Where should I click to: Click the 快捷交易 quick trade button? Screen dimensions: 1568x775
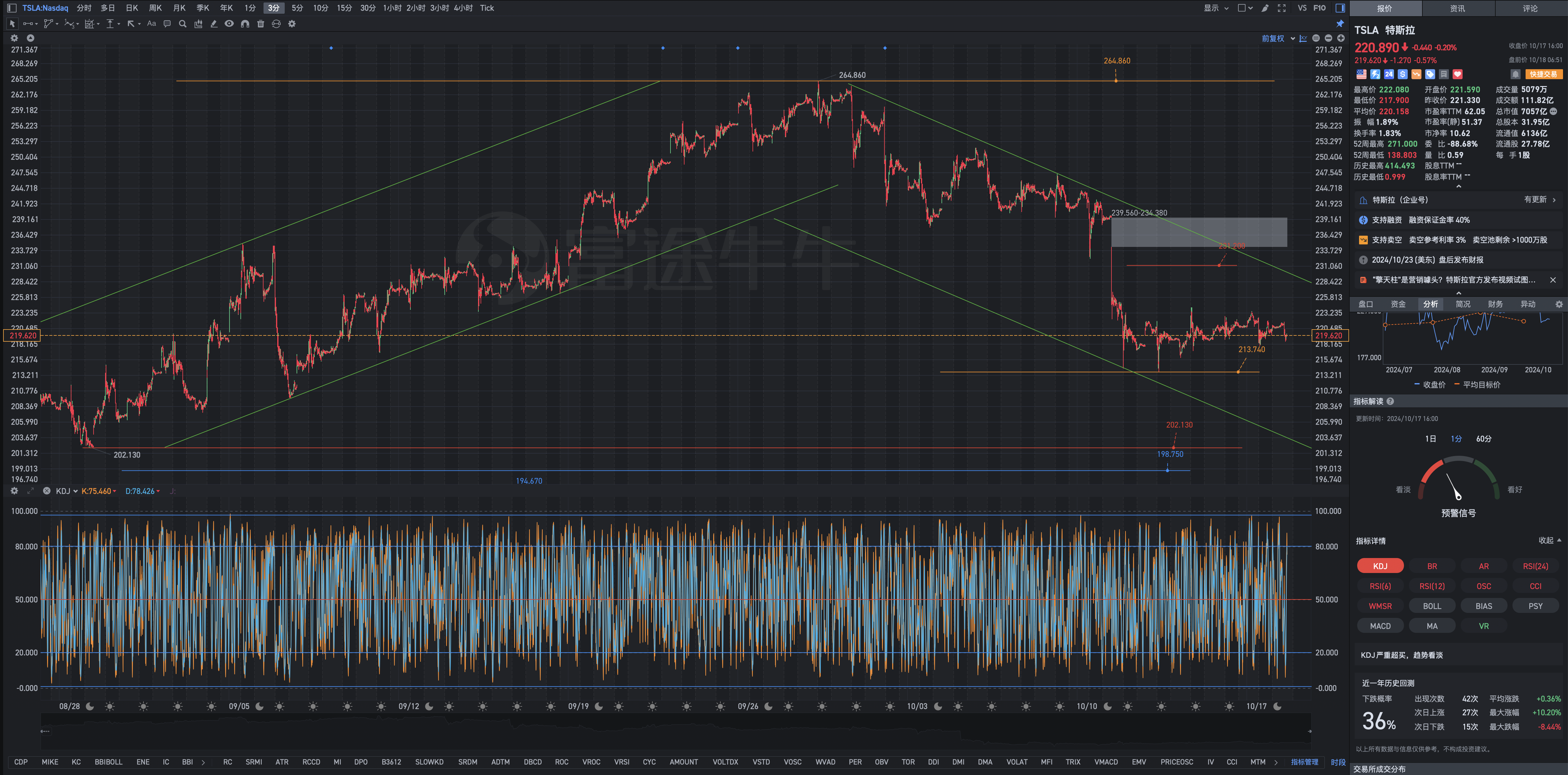1544,74
